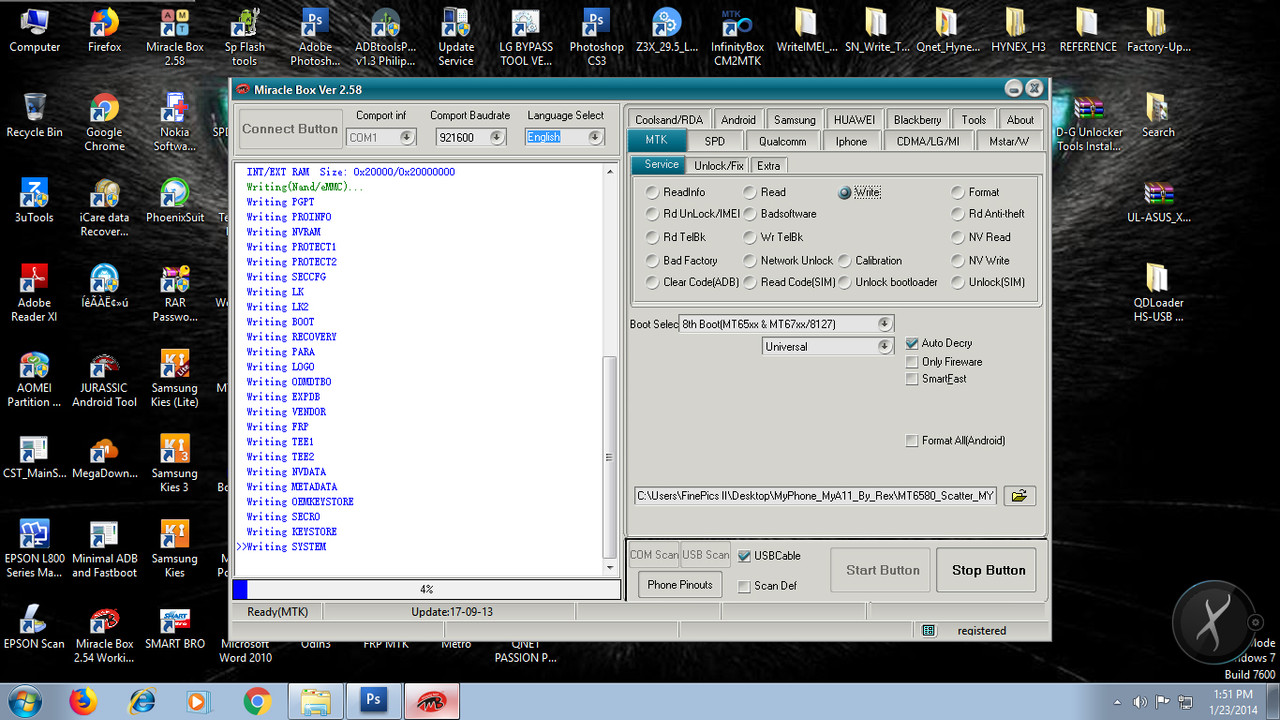Viewport: 1280px width, 720px height.
Task: Launch PhoenixSuit desktop shortcut
Action: pos(175,200)
